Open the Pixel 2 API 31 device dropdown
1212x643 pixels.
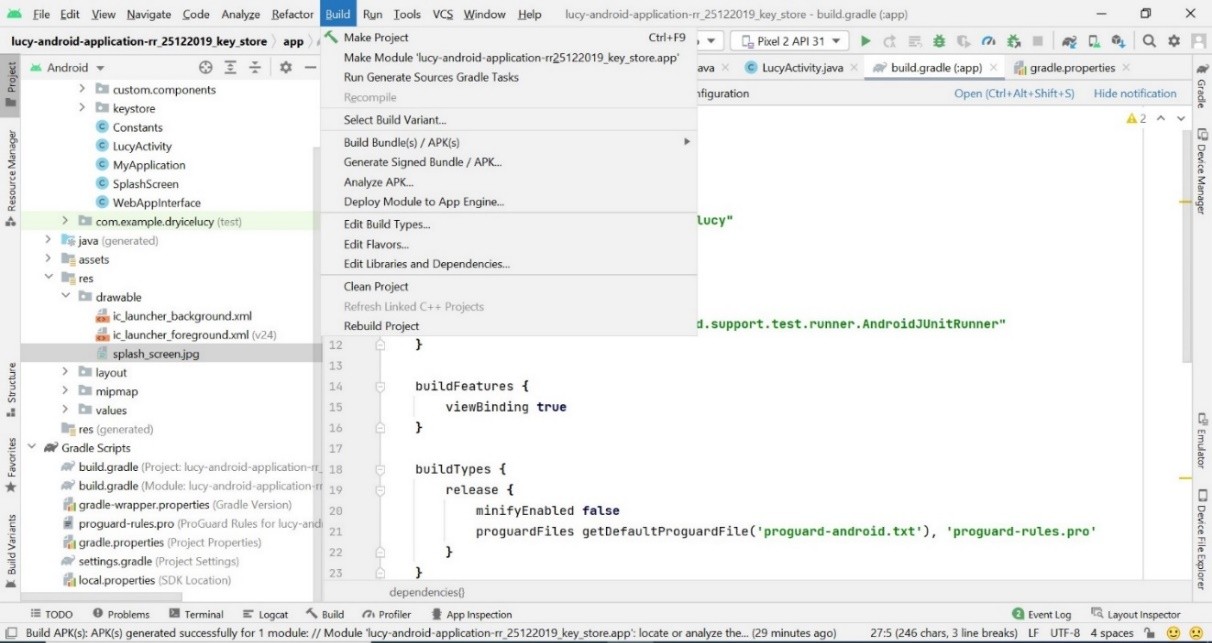(x=789, y=41)
